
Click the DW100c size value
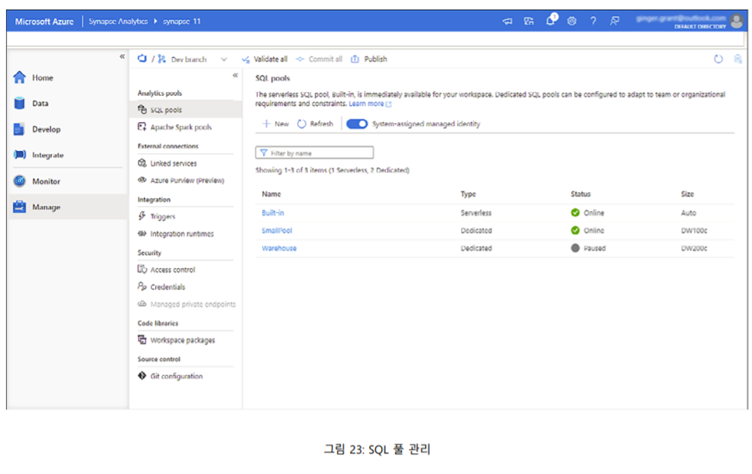(x=694, y=230)
